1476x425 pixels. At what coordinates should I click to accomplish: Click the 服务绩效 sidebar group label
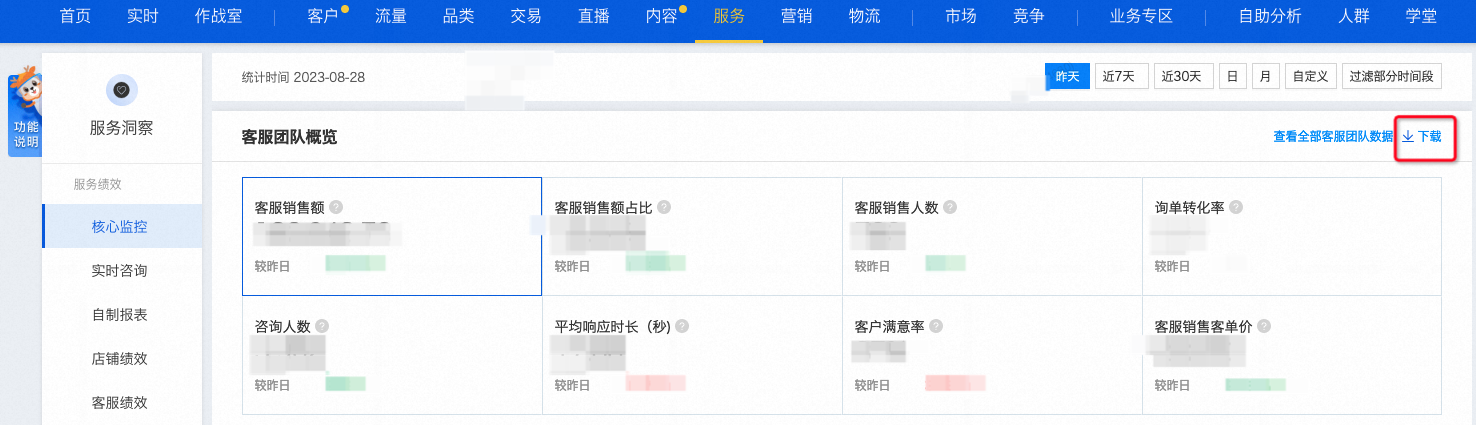(x=97, y=184)
